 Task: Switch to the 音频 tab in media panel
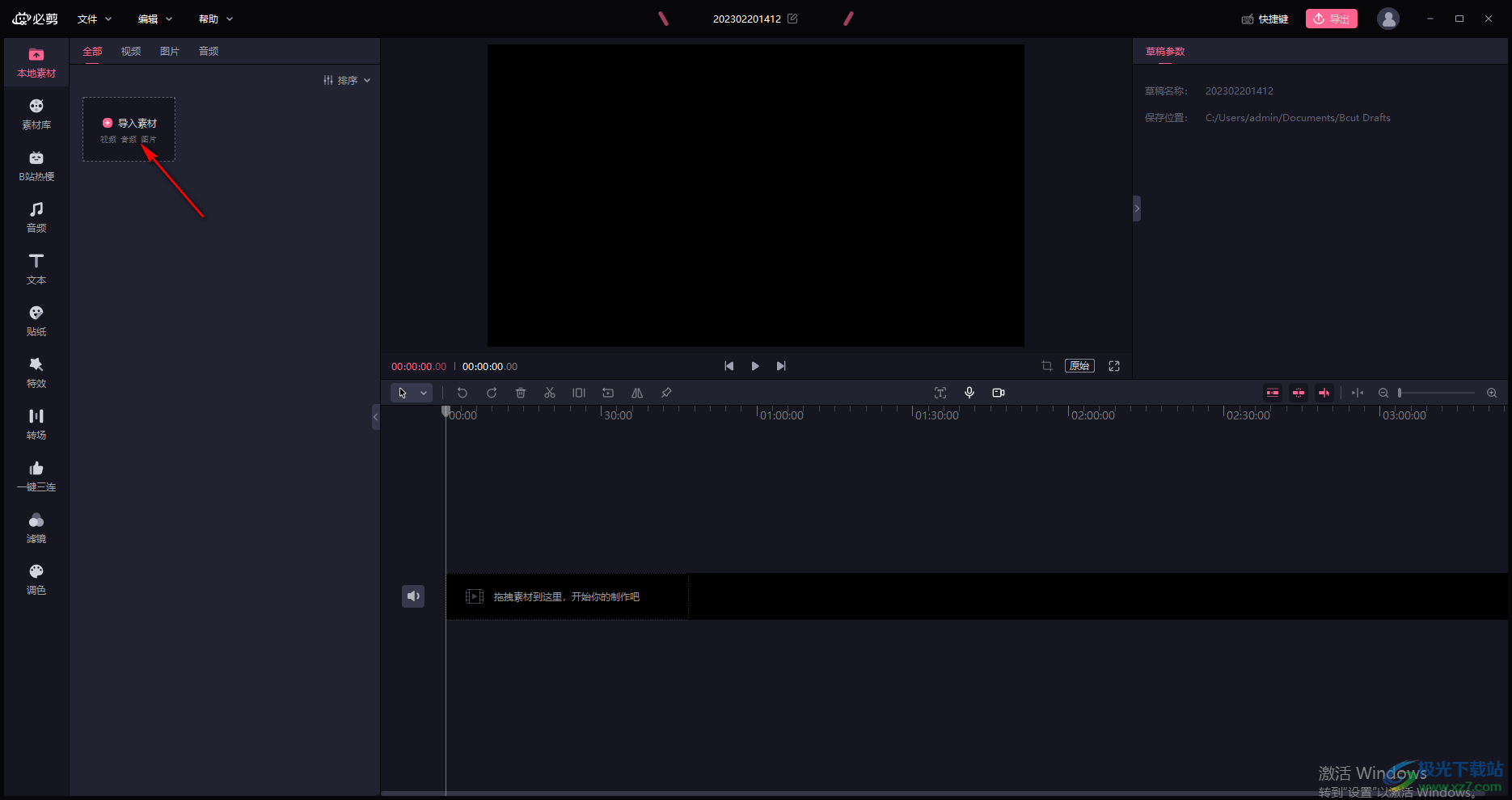(x=209, y=51)
